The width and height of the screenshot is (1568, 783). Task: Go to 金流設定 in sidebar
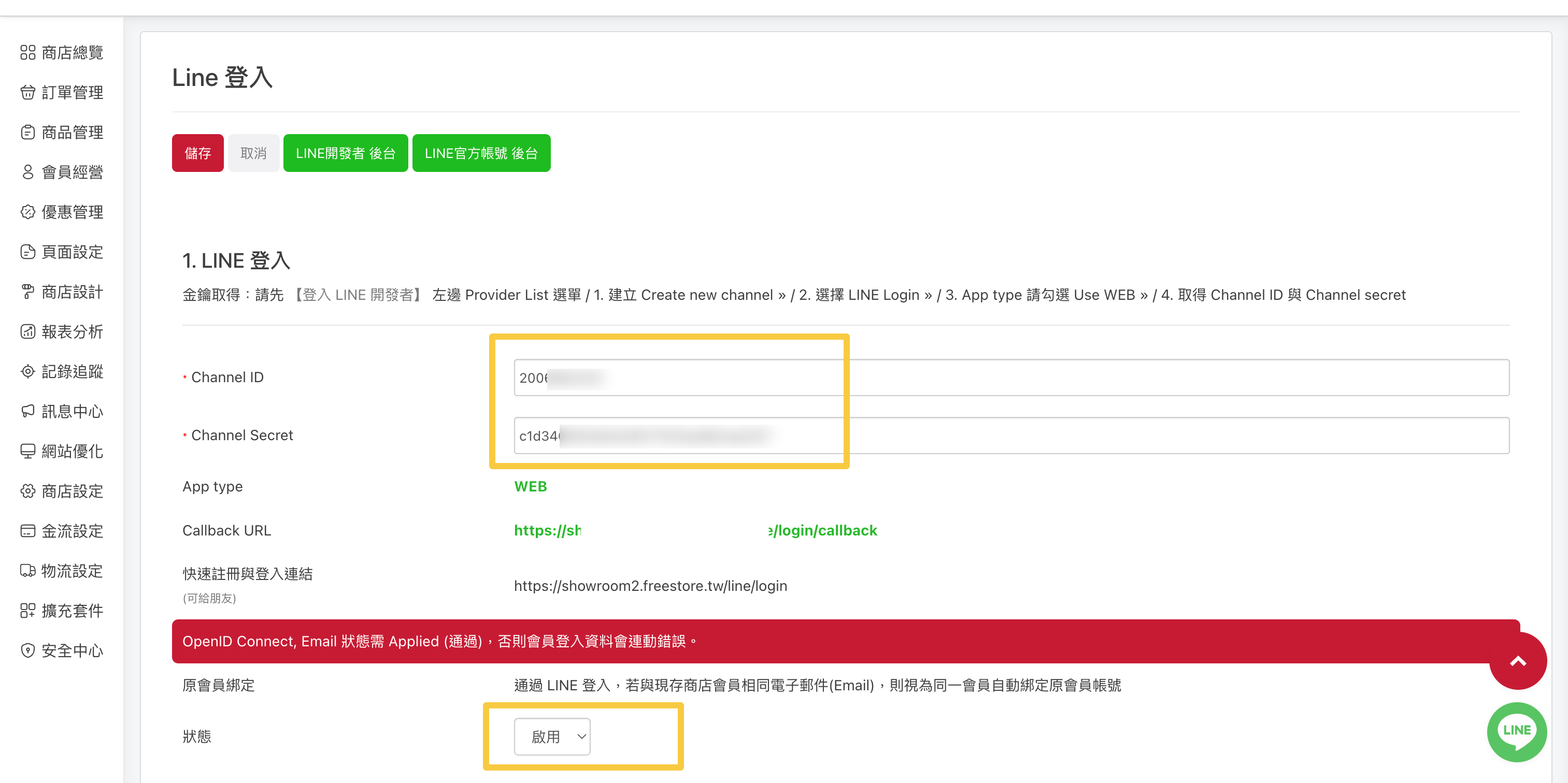(x=72, y=531)
